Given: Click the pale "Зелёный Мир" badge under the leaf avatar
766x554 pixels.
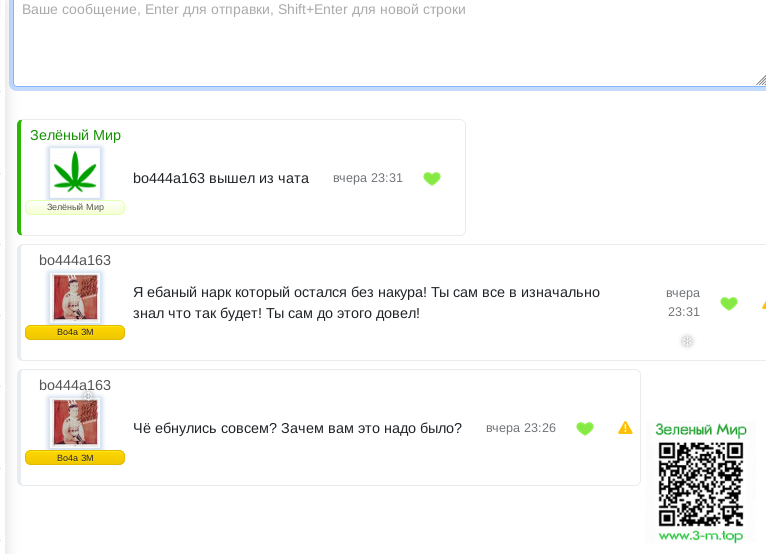Looking at the screenshot, I should coord(75,207).
